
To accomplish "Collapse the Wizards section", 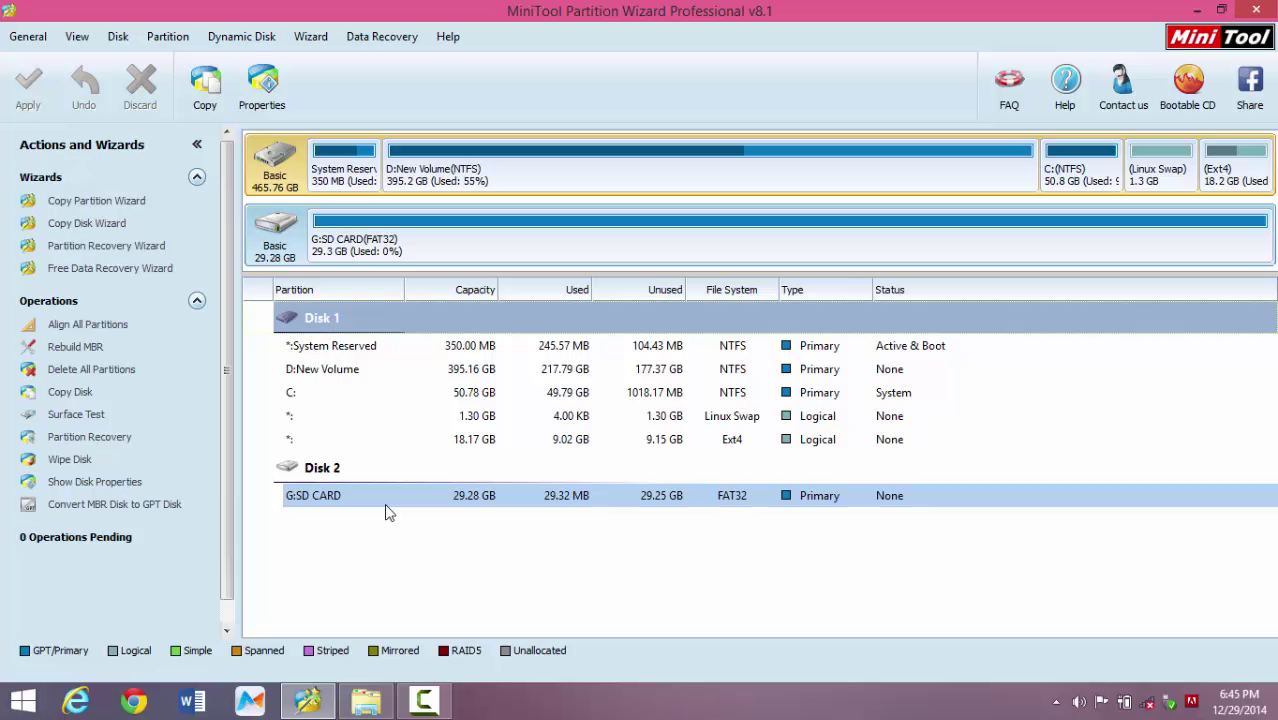I will pyautogui.click(x=197, y=177).
